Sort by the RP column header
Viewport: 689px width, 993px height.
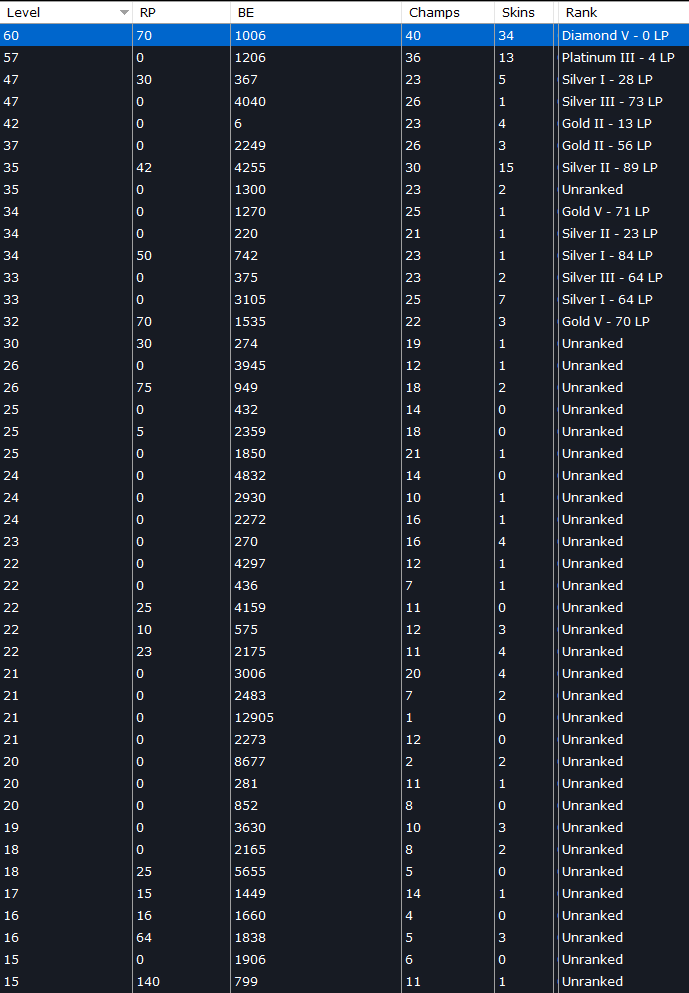[x=182, y=12]
